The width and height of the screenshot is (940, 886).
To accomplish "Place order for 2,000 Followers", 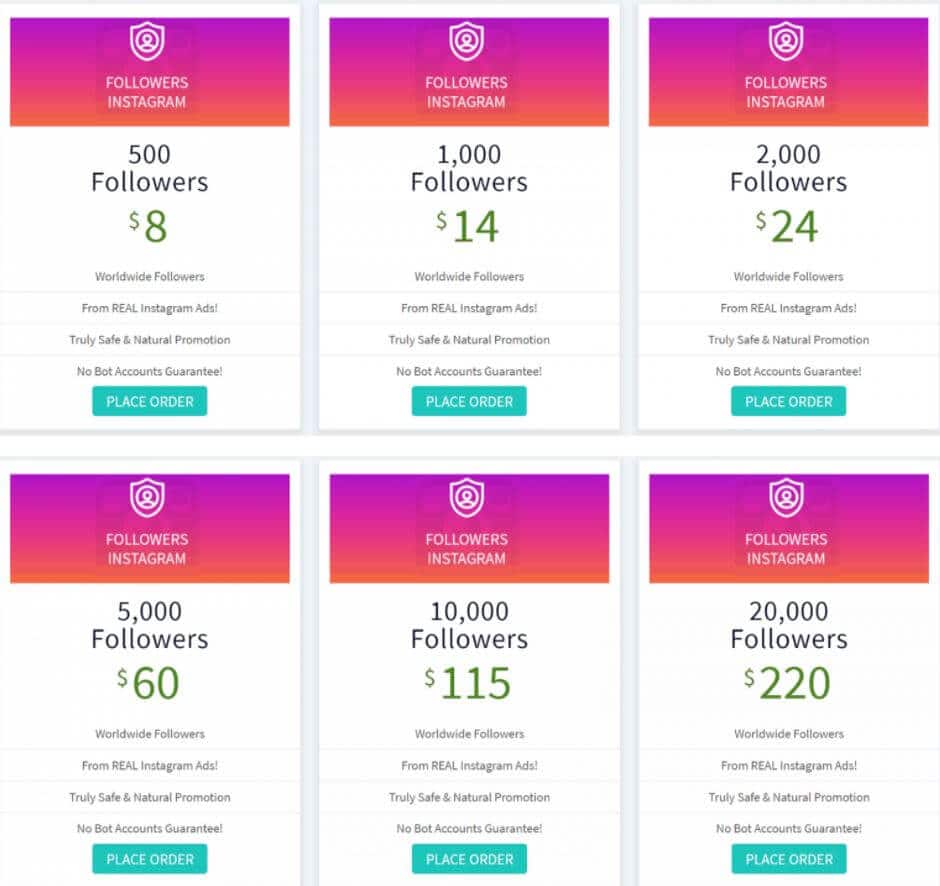I will pyautogui.click(x=789, y=401).
